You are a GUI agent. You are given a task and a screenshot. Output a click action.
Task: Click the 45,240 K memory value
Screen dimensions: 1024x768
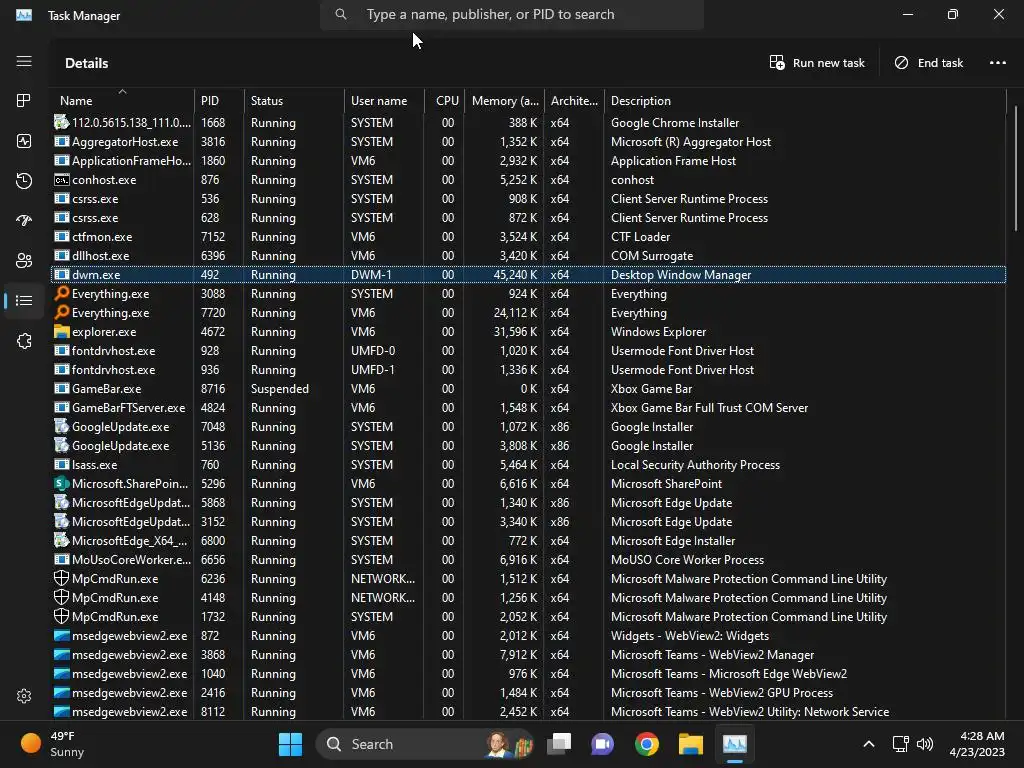[x=515, y=275]
